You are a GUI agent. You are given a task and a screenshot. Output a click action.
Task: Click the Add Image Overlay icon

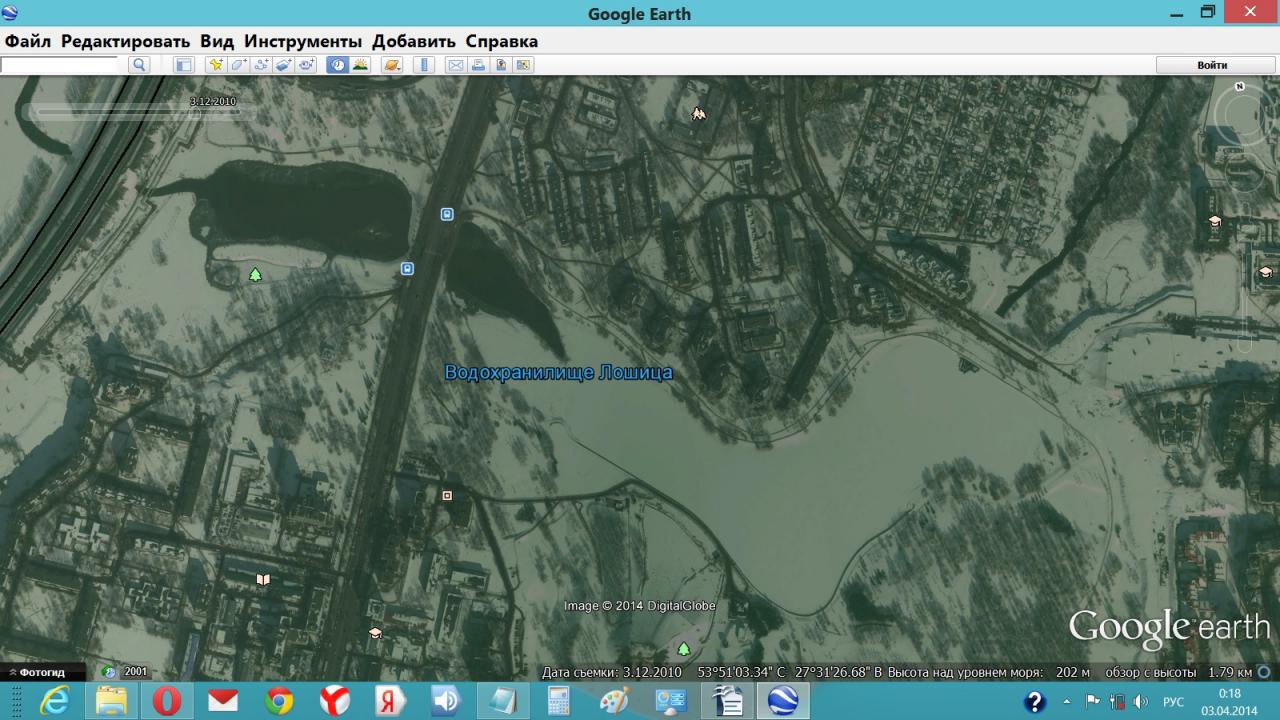[284, 65]
